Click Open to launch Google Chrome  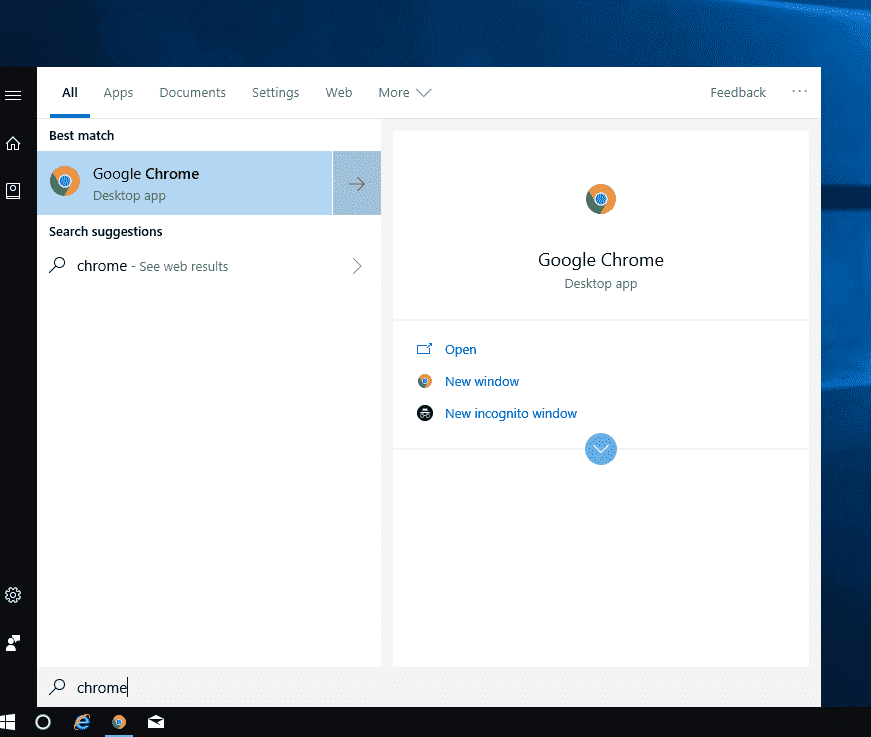461,349
